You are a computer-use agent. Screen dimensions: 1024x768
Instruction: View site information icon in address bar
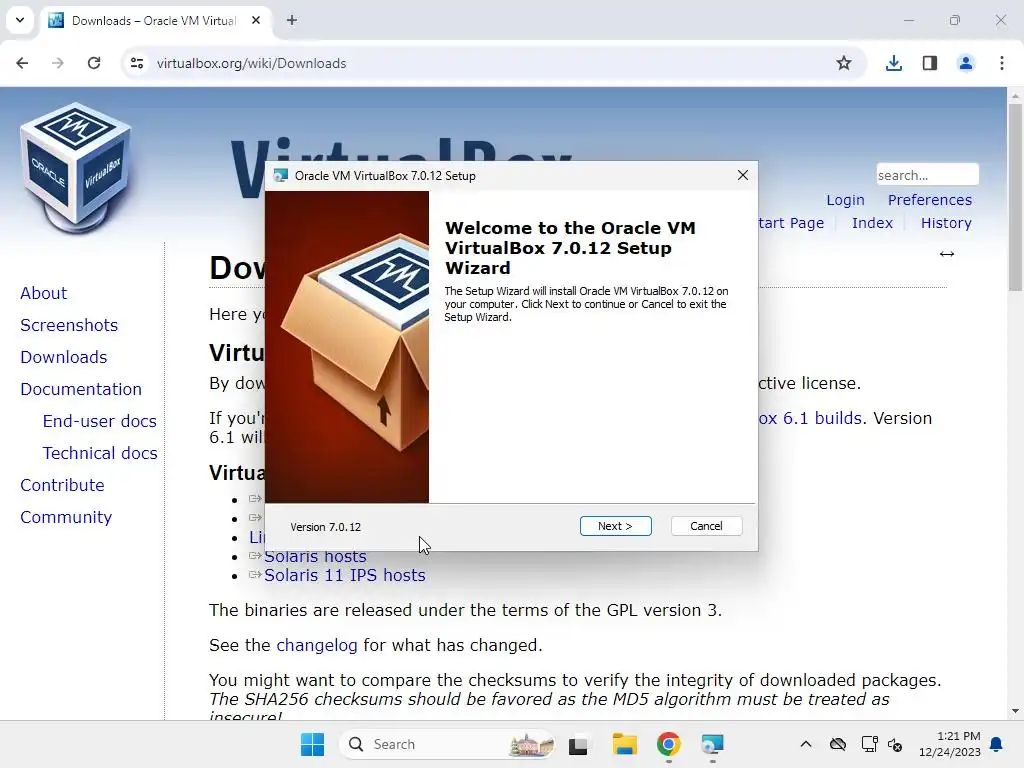click(x=137, y=63)
